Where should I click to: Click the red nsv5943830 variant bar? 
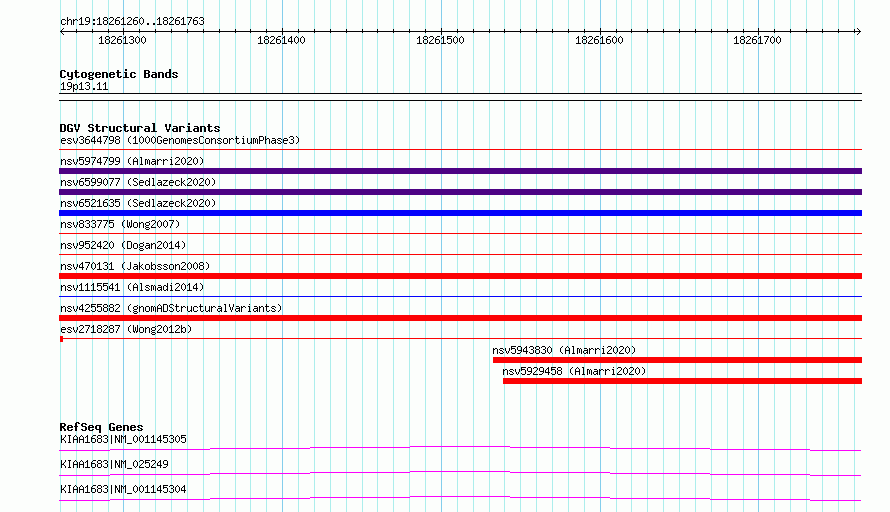pos(677,360)
